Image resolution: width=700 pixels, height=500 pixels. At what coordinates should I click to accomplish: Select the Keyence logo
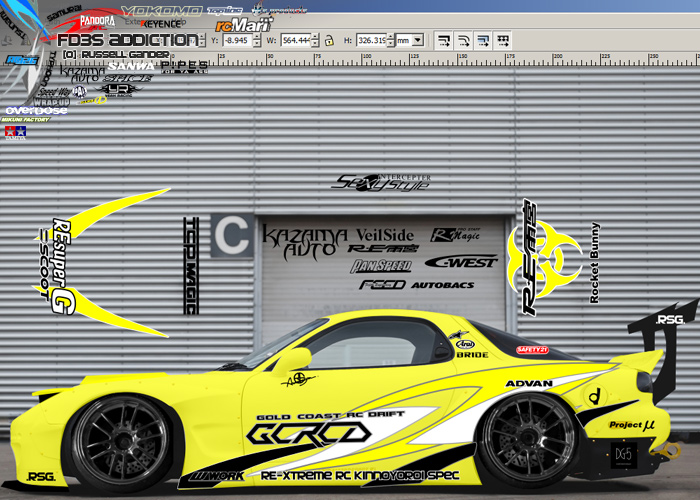pos(161,24)
